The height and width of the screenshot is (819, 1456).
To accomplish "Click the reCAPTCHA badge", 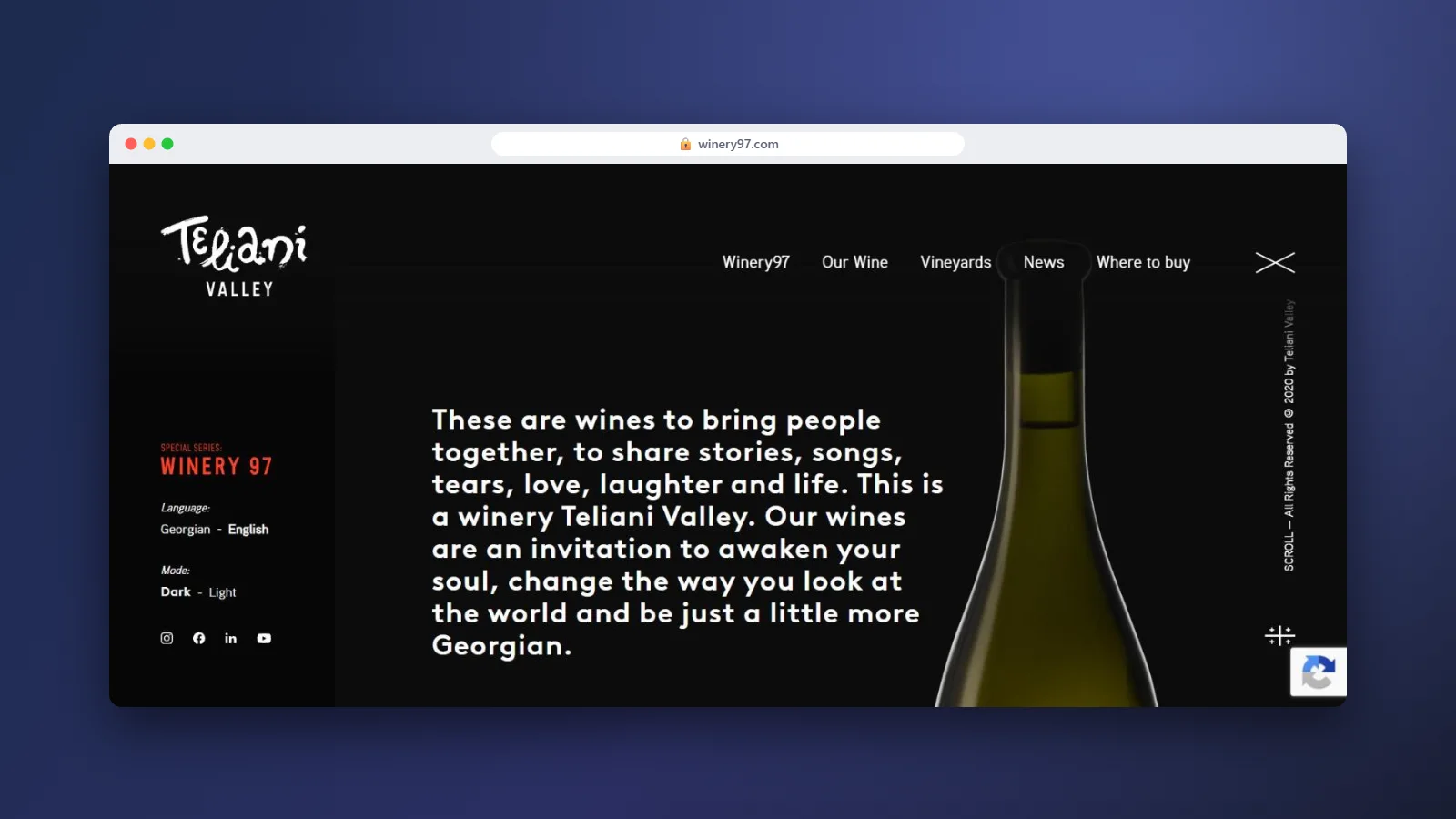I will pyautogui.click(x=1318, y=672).
